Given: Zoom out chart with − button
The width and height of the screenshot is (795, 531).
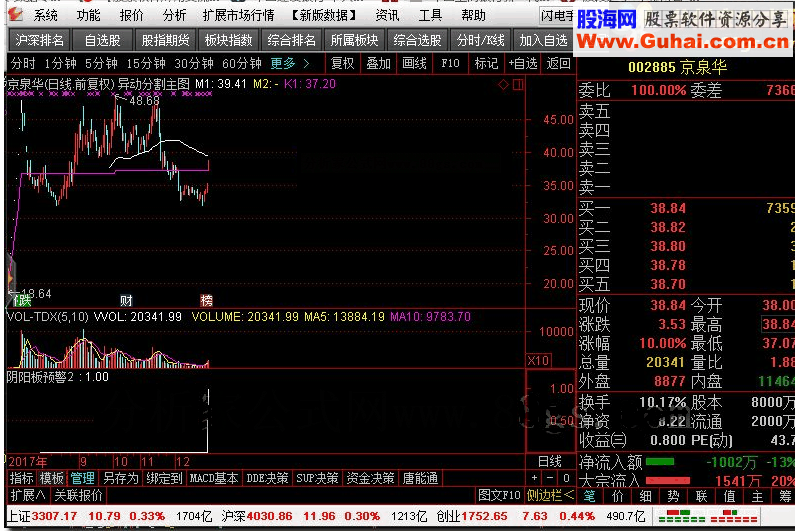Looking at the screenshot, I should tap(550, 478).
